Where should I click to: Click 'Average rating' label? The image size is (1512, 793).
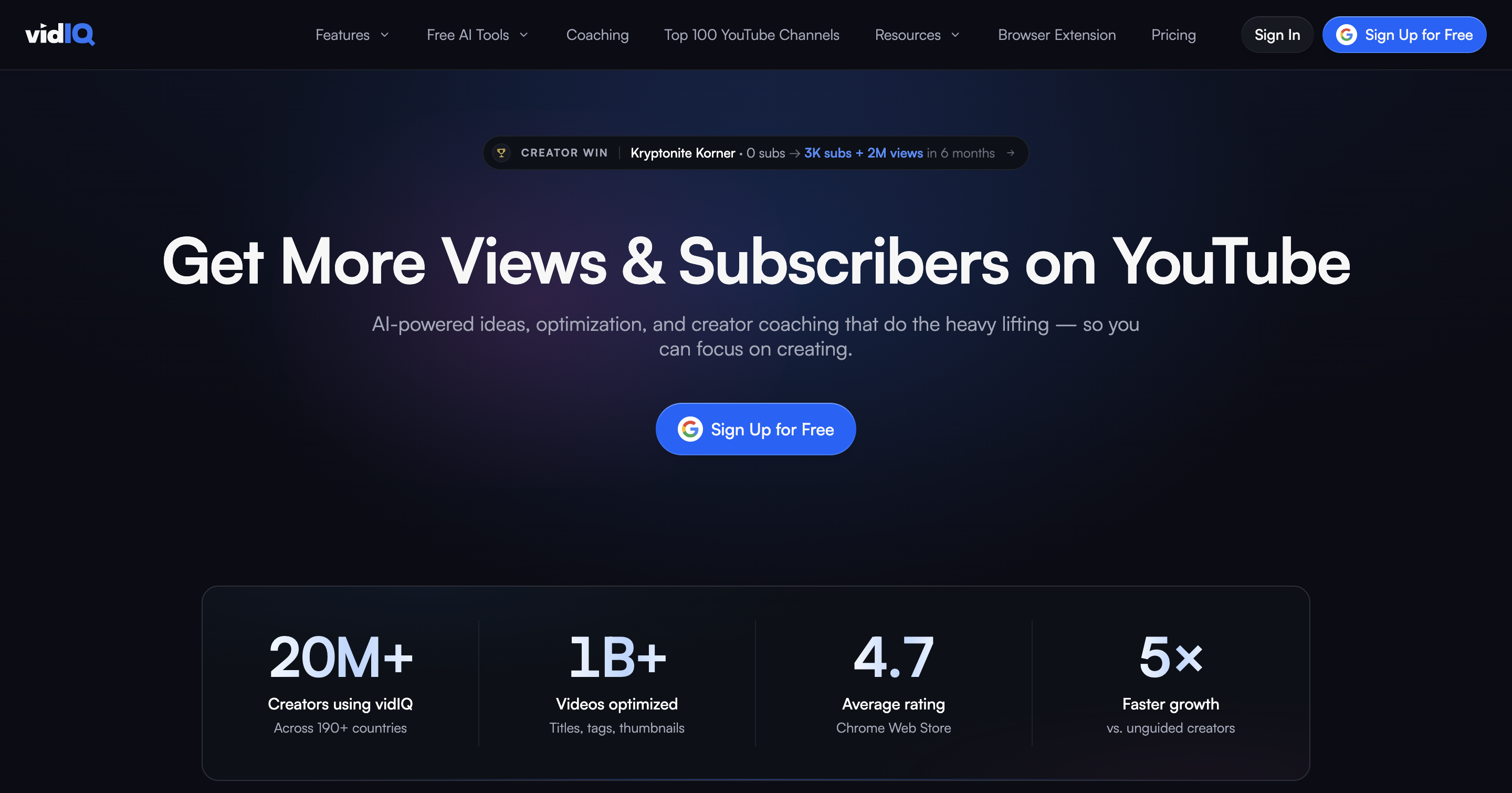click(x=894, y=704)
